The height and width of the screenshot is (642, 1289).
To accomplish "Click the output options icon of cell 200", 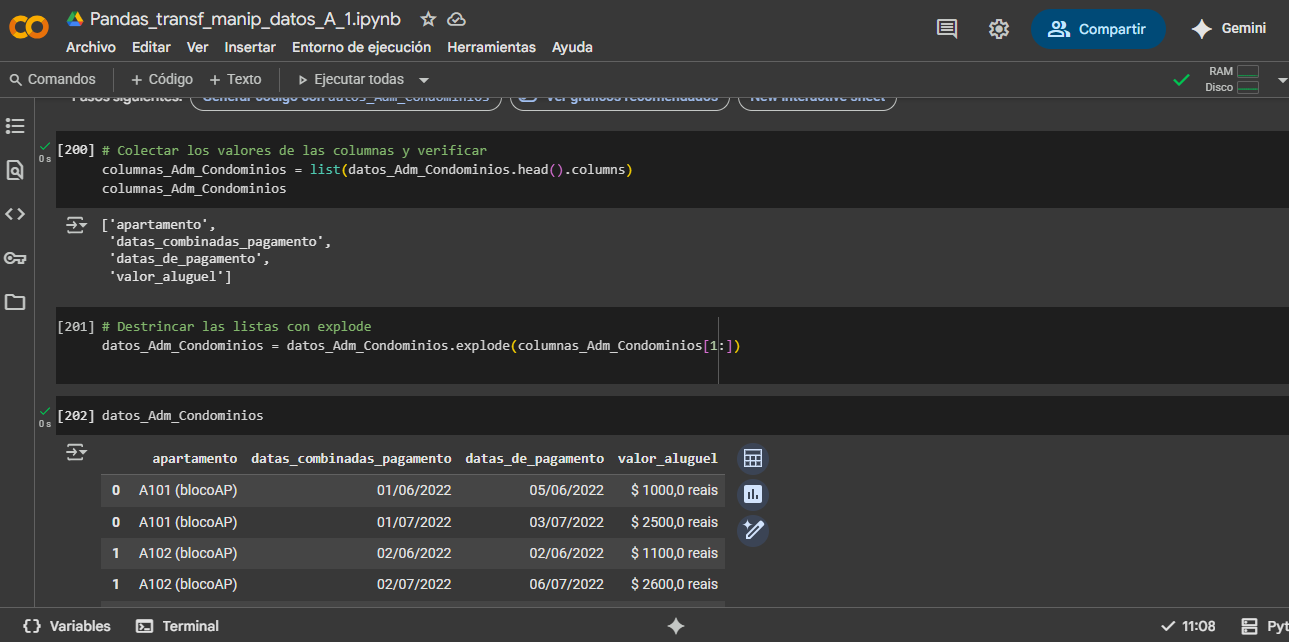I will [77, 225].
